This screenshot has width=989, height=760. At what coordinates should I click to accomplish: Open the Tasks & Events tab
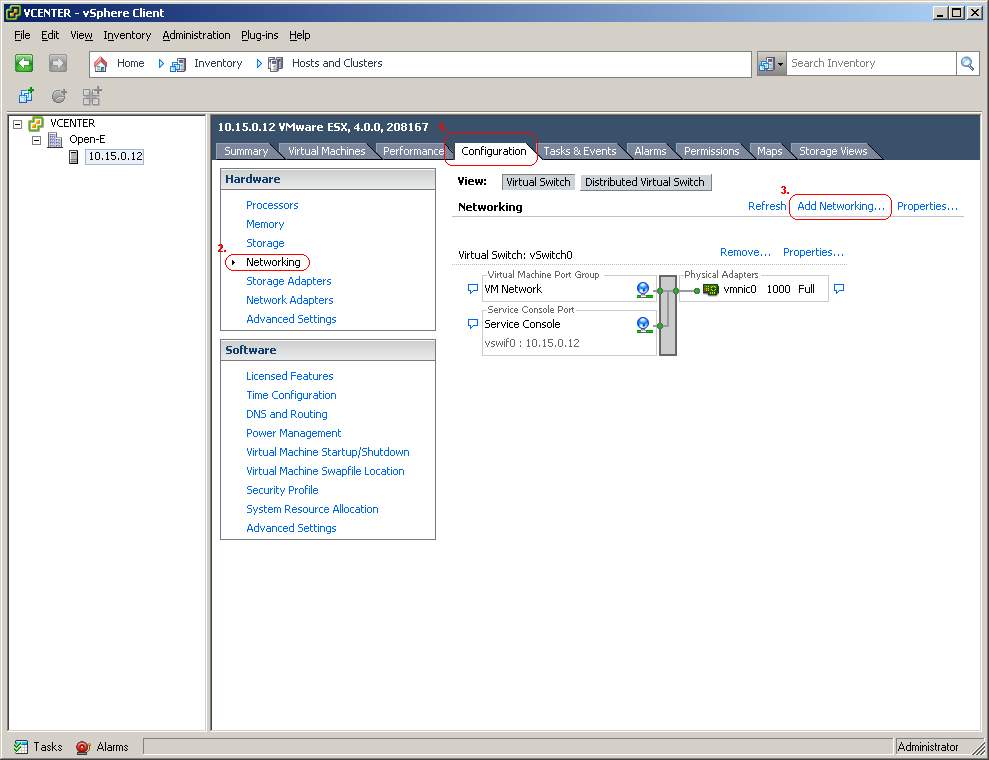(580, 151)
